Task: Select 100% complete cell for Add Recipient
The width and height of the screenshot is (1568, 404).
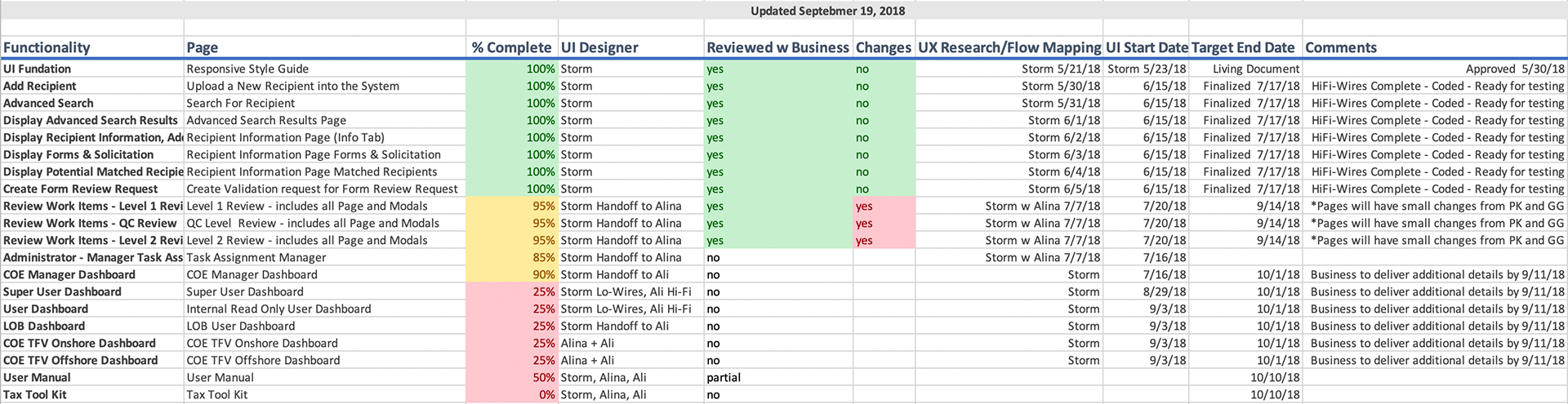Action: (x=512, y=86)
